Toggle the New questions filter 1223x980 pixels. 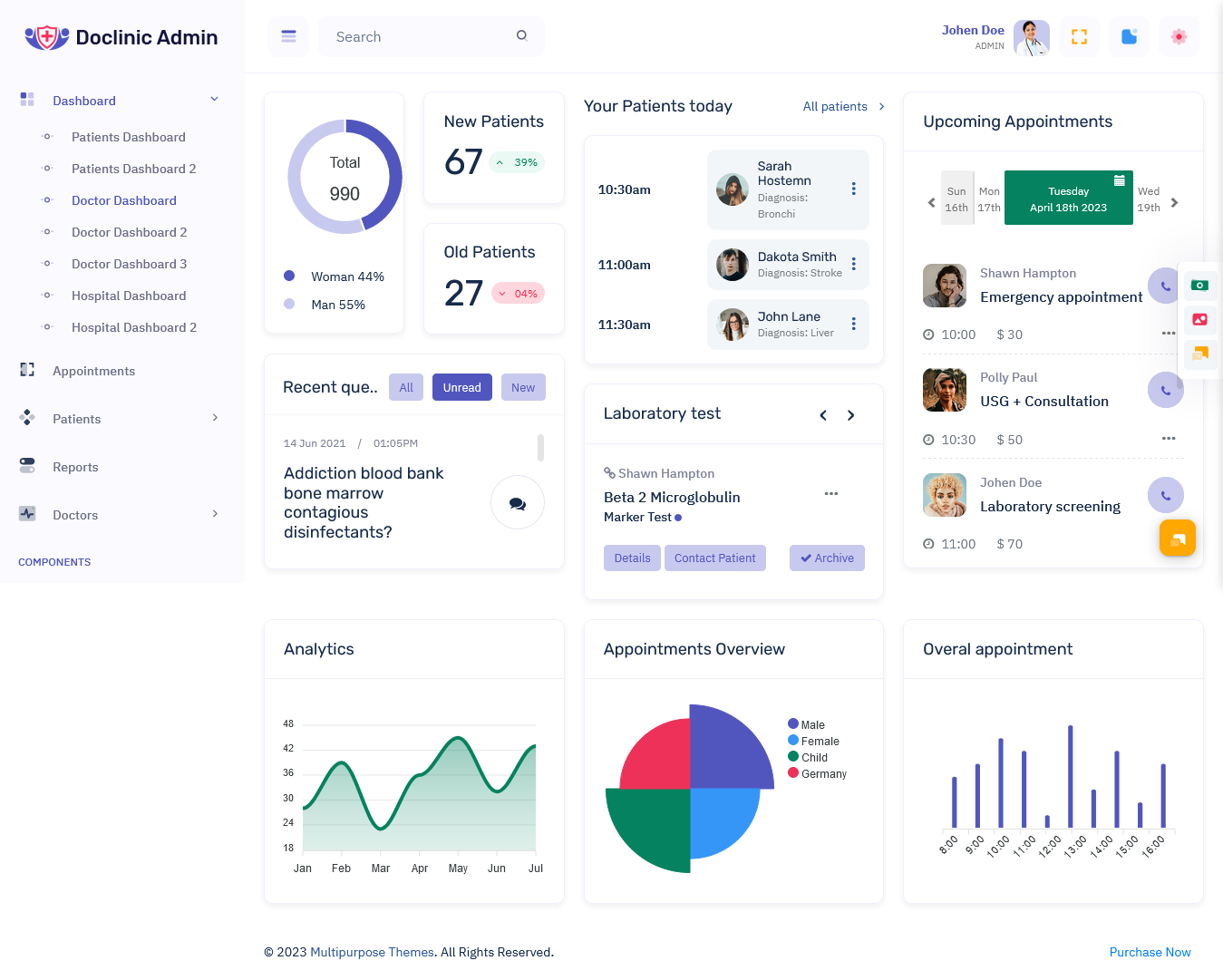(523, 387)
